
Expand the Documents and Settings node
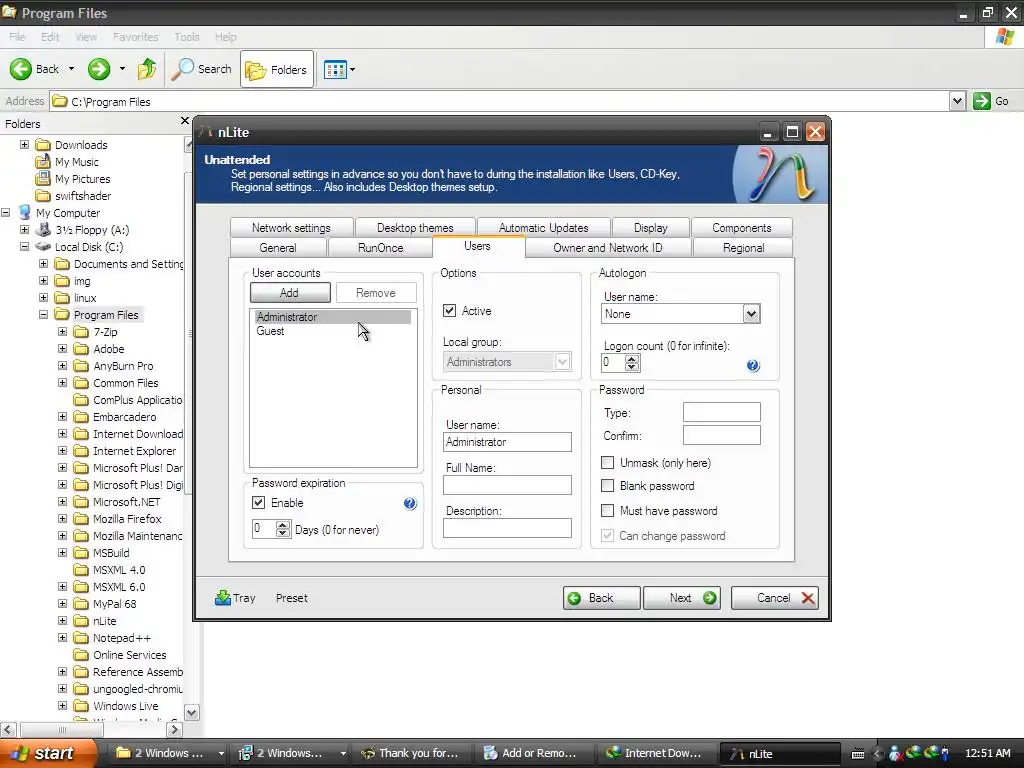click(x=43, y=264)
